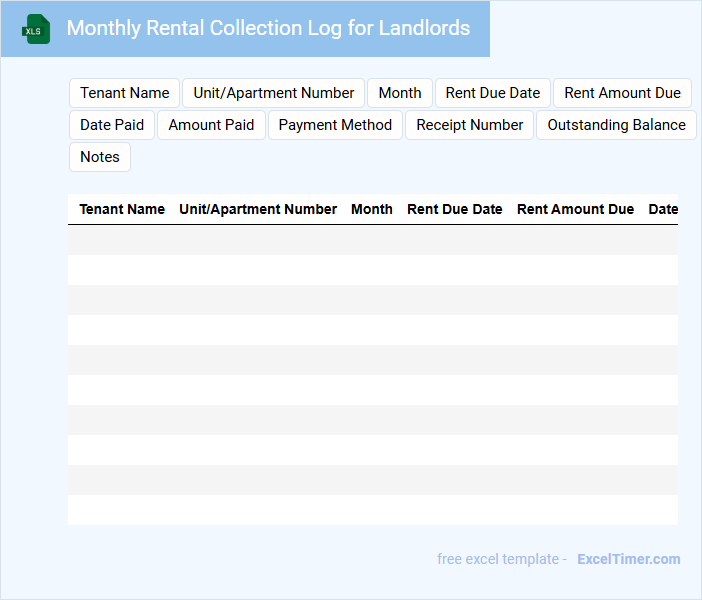
Task: Click the first empty table row
Action: pos(372,240)
